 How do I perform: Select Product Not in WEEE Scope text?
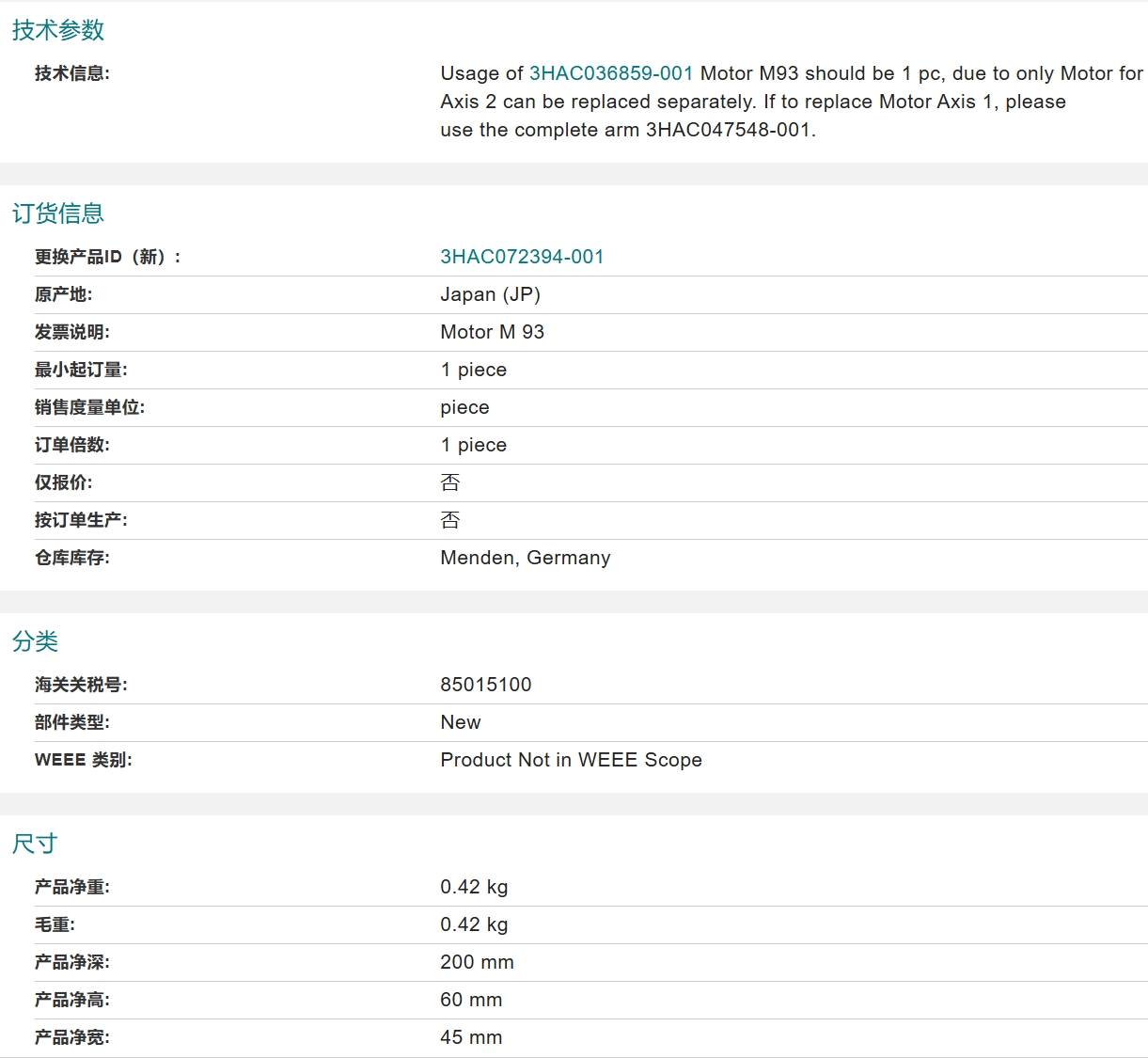pyautogui.click(x=572, y=760)
